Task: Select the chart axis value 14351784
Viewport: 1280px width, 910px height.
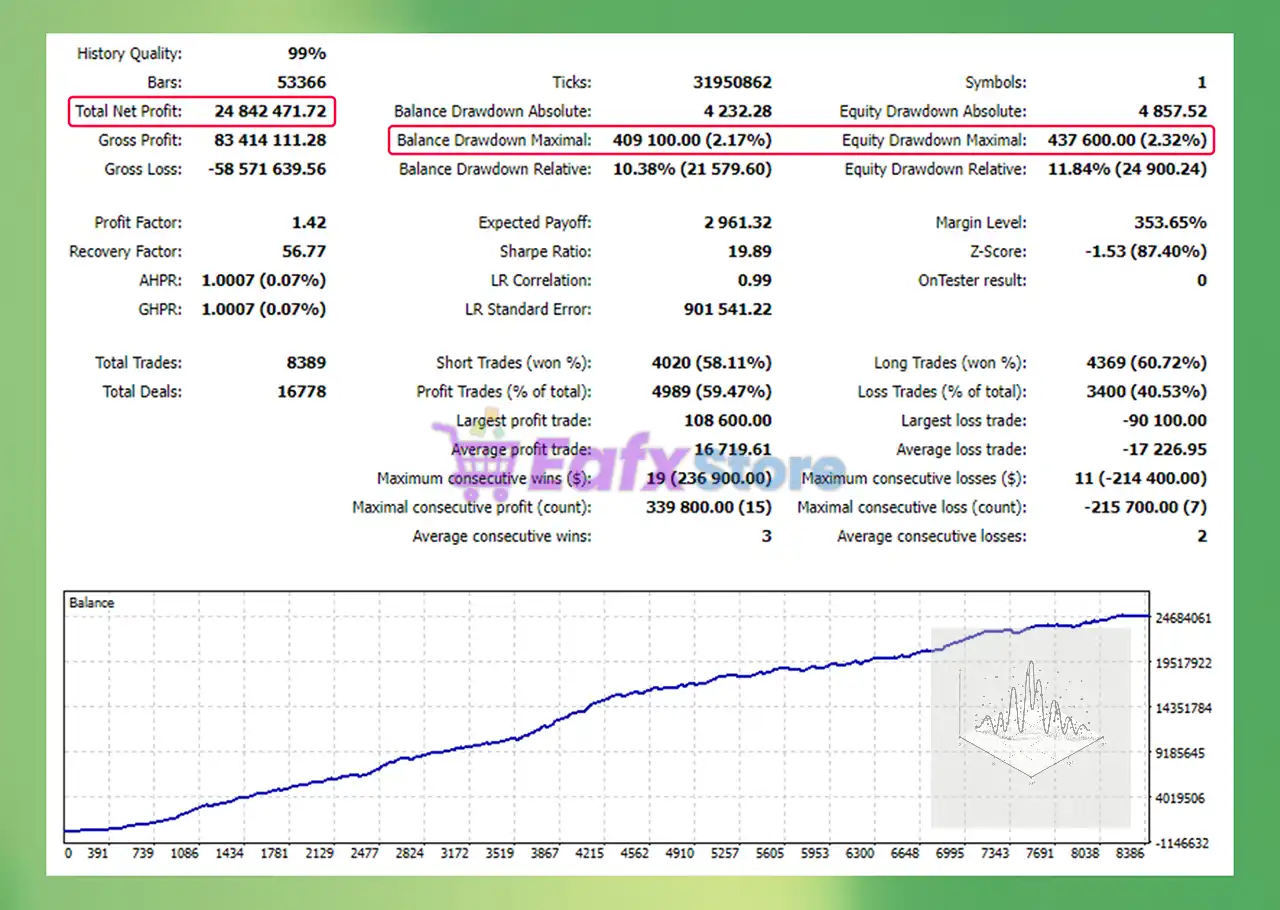Action: (x=1184, y=708)
